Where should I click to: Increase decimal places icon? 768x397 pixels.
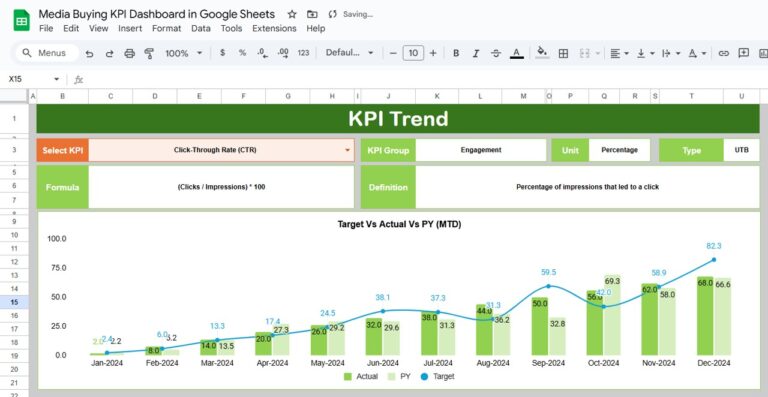click(x=283, y=53)
